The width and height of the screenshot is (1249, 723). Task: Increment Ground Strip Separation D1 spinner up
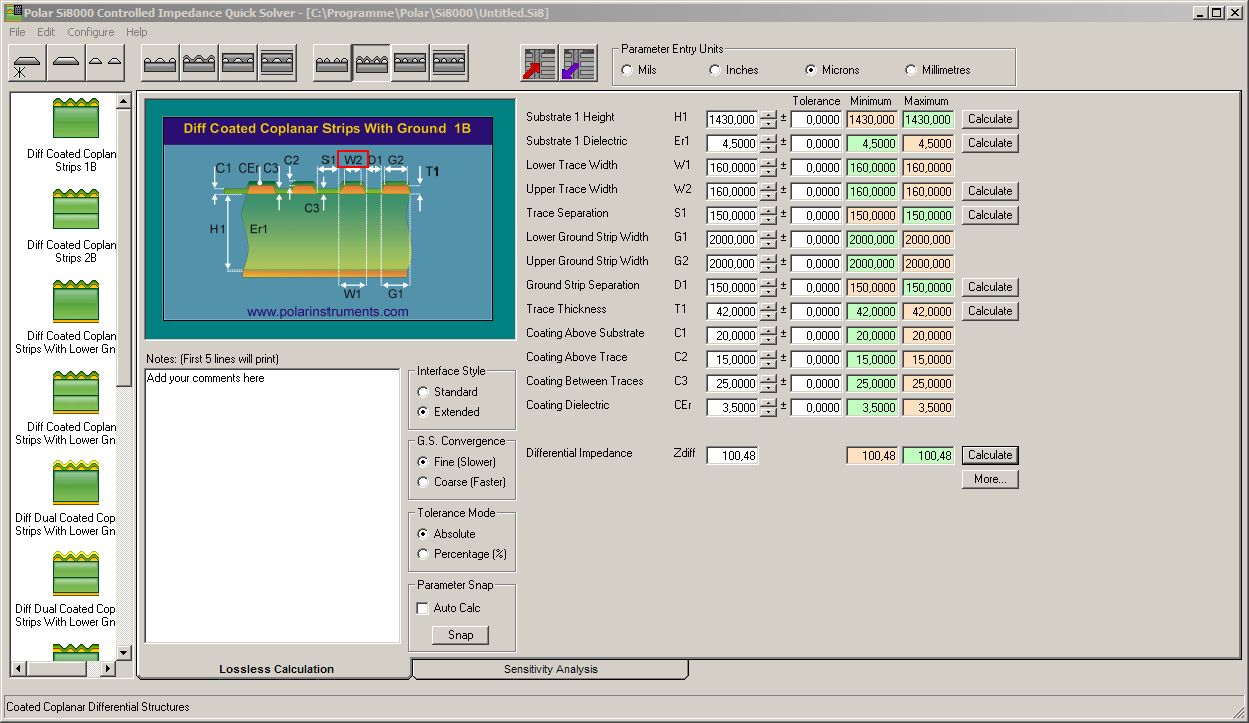tap(768, 282)
